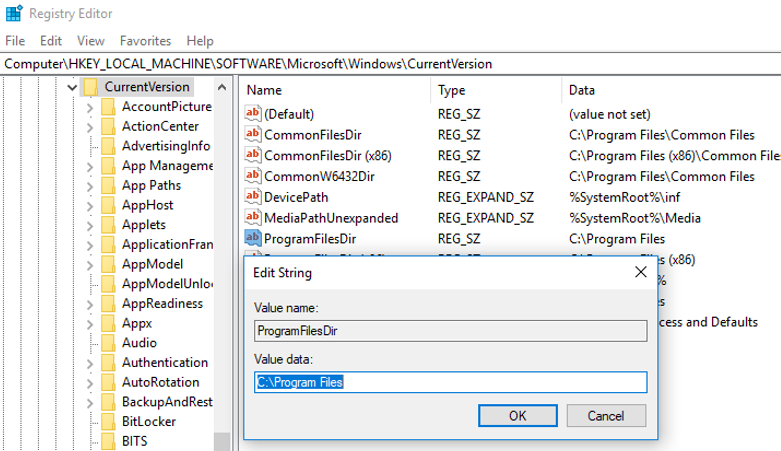Select the AppModelUnlock tree key

click(167, 284)
